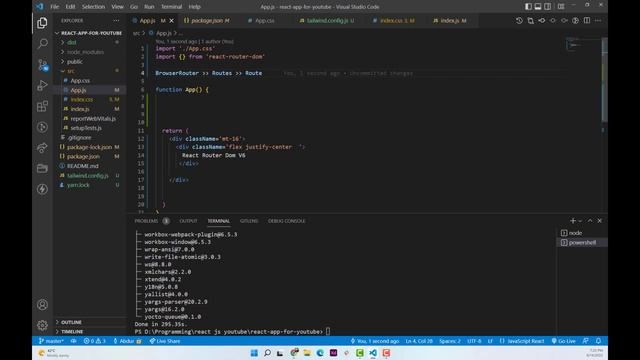Open the Run menu
Screen dimensions: 640x360
[x=149, y=7]
